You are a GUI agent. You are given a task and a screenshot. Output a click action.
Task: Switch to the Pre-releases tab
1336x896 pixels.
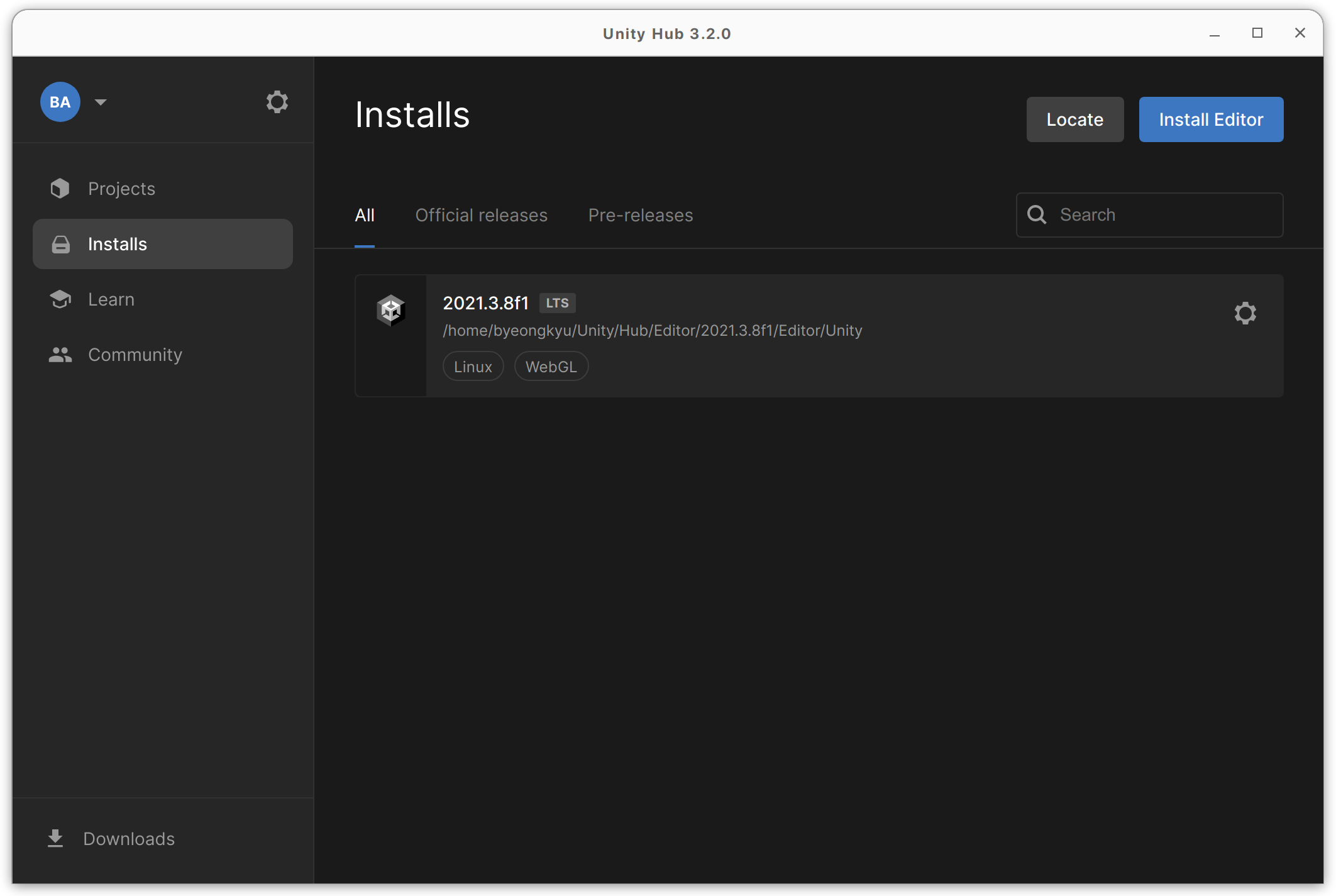tap(640, 215)
